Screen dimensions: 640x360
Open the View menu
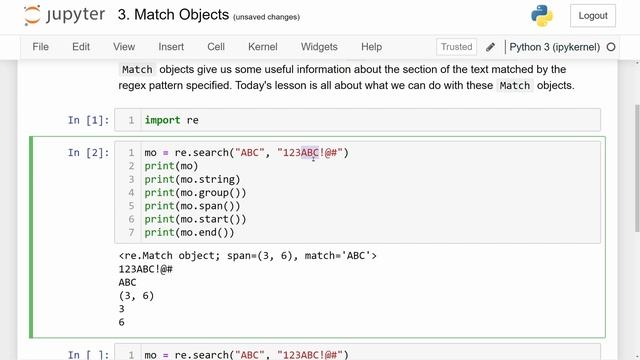(124, 47)
